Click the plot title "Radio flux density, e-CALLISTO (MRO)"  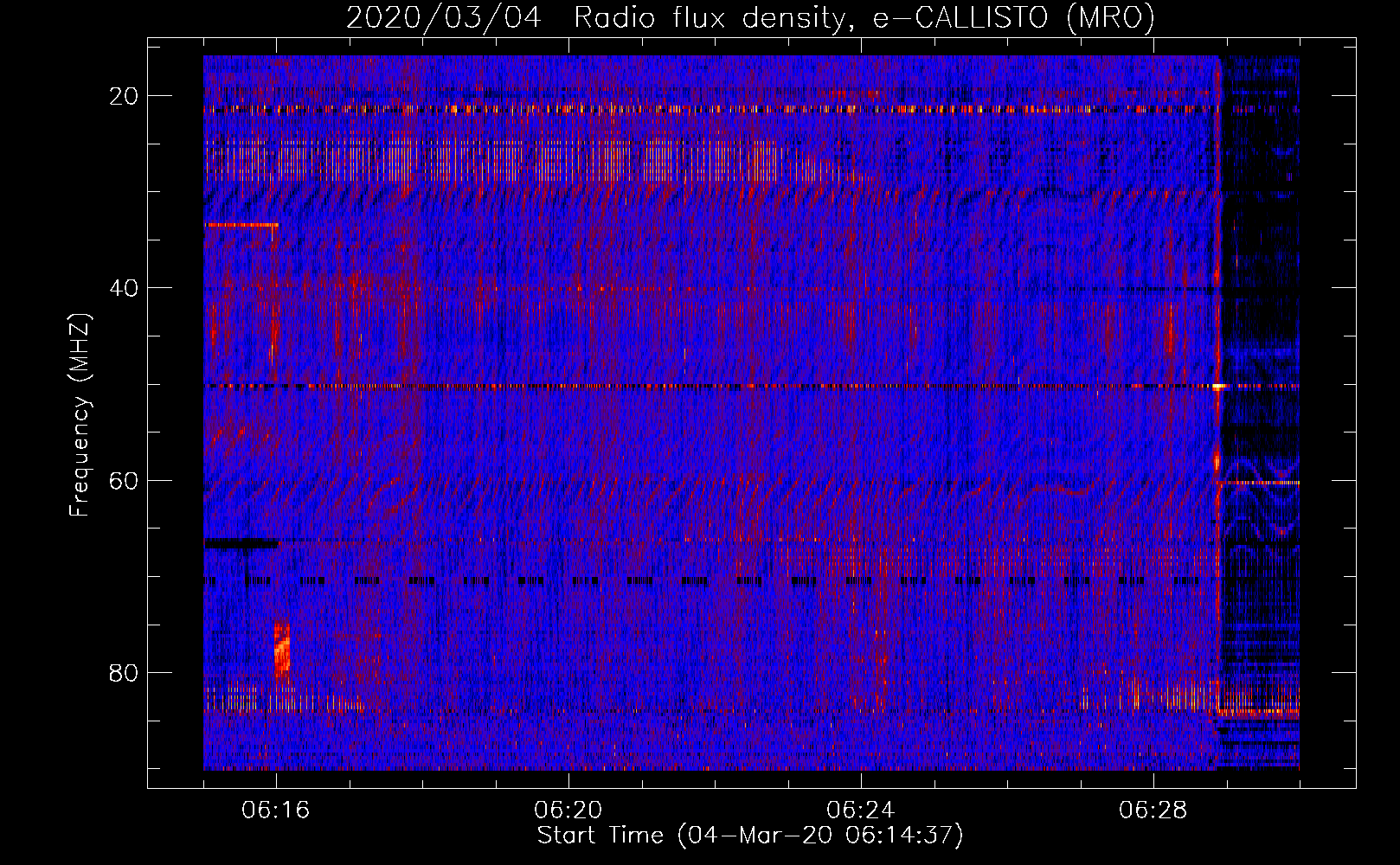coord(864,17)
